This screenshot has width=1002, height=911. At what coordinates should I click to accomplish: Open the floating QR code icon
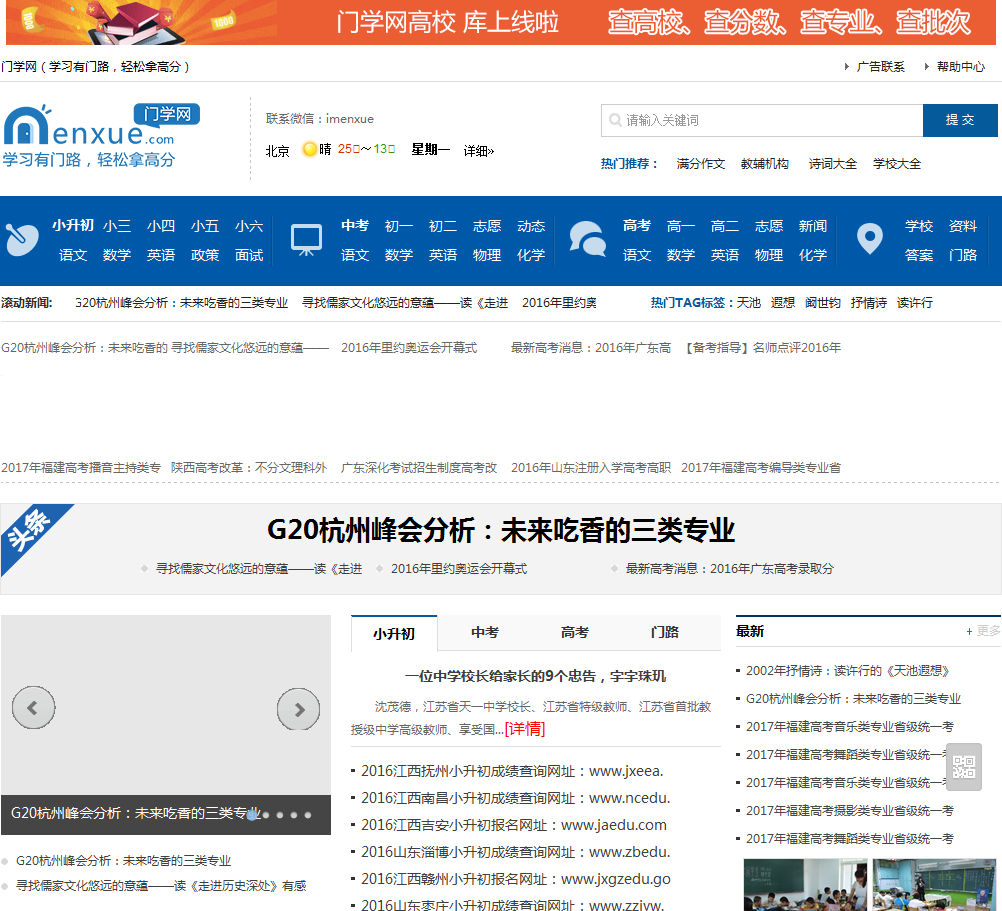pyautogui.click(x=964, y=767)
